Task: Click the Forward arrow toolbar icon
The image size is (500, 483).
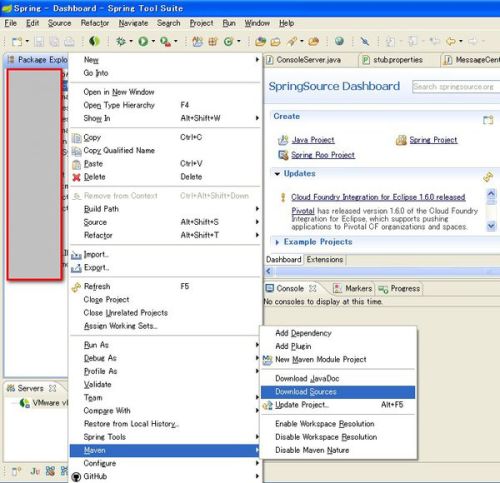Action: [473, 41]
